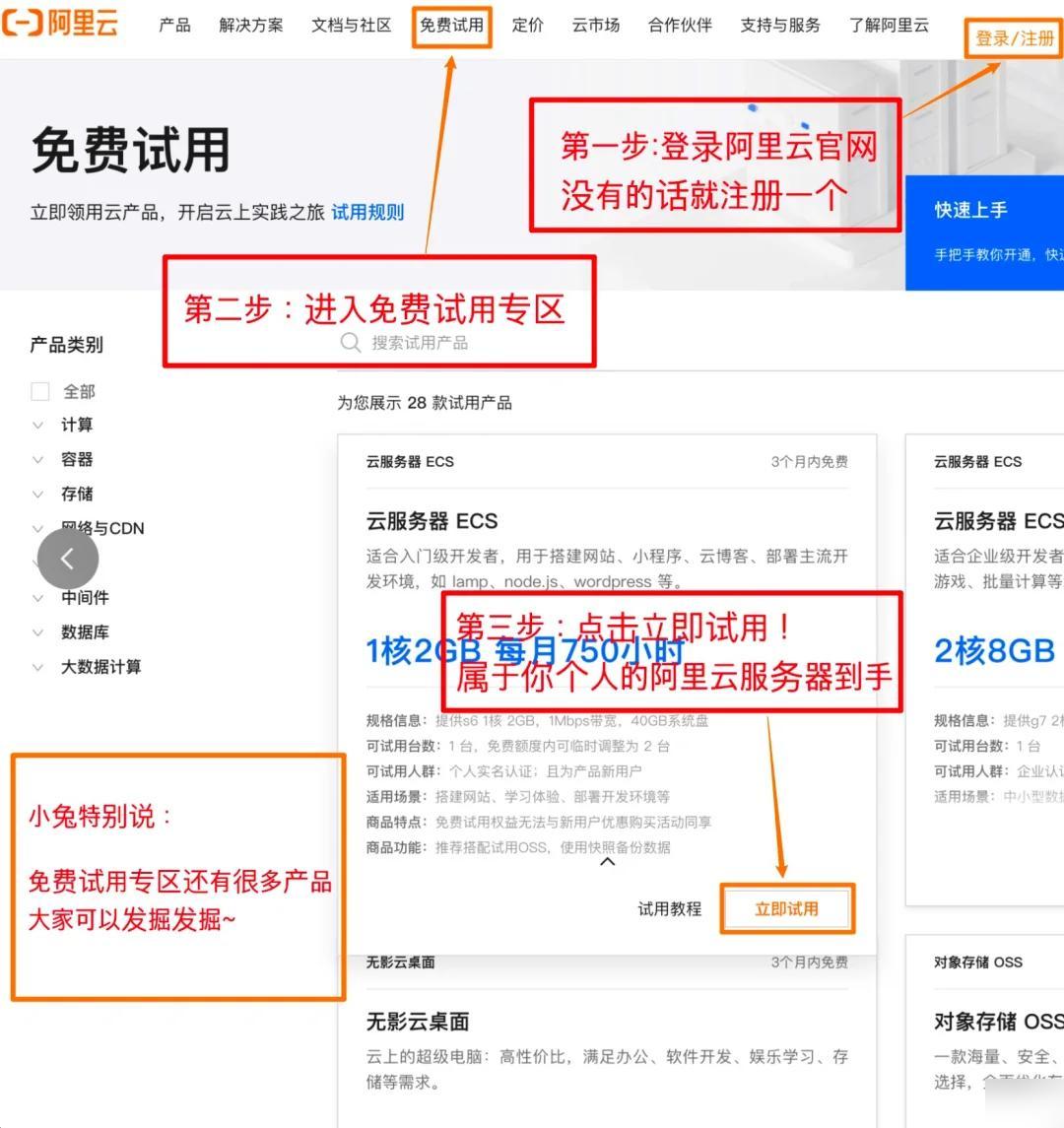Open the 试用规则 link
The image size is (1064, 1128).
pos(367,212)
